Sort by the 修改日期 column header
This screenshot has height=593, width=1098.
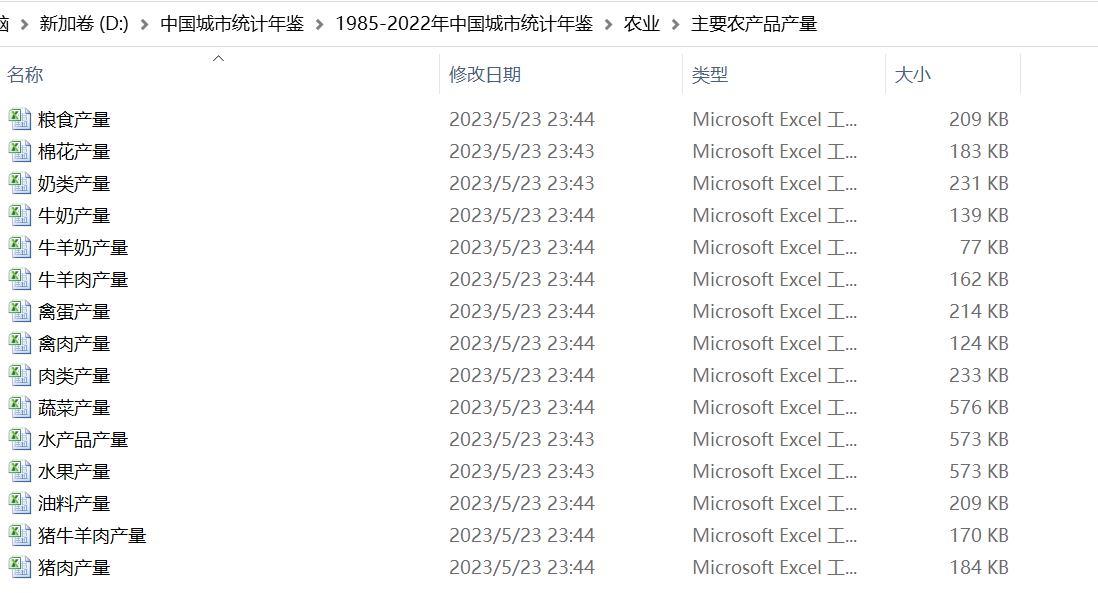pyautogui.click(x=485, y=75)
